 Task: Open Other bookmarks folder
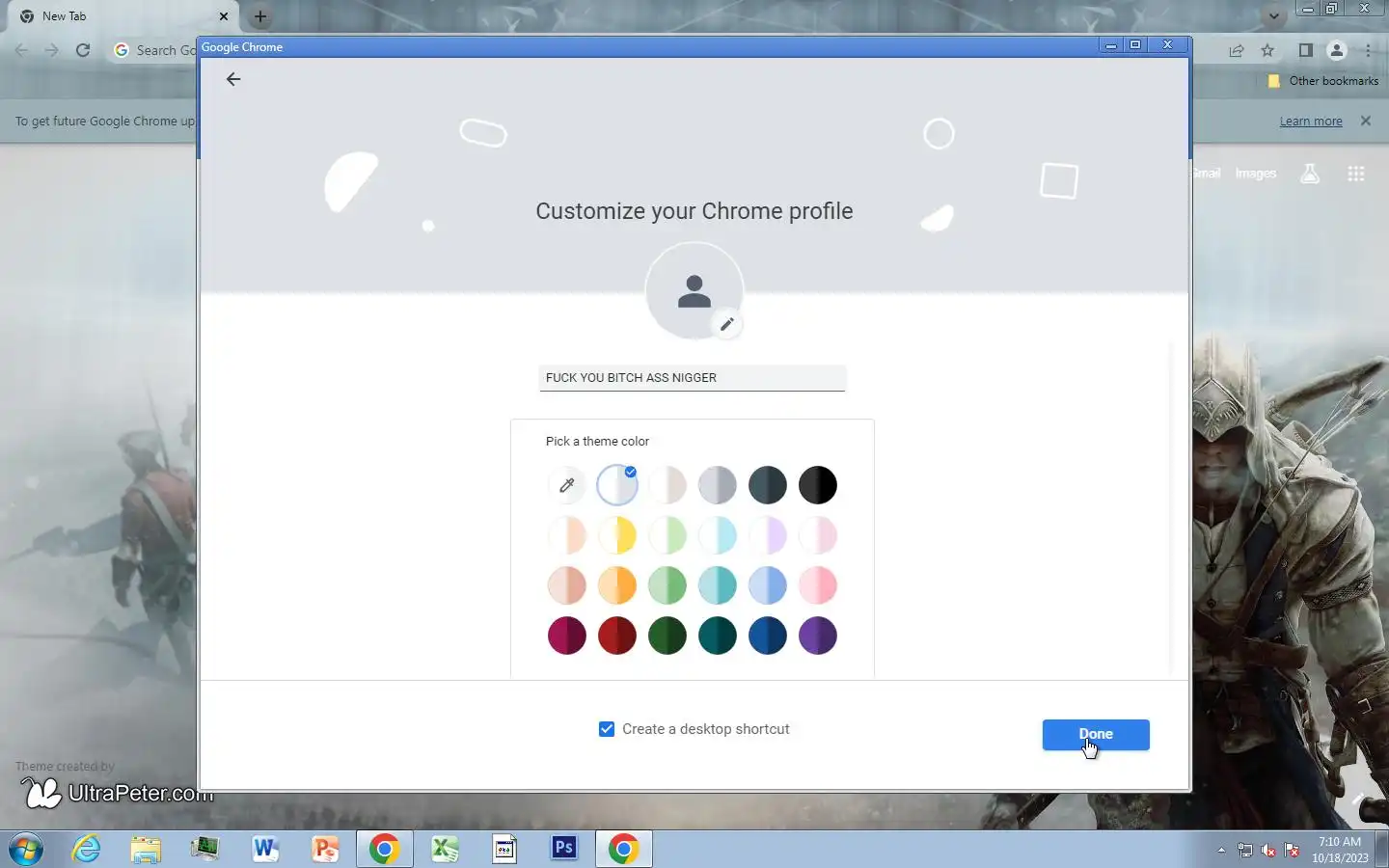pyautogui.click(x=1322, y=81)
